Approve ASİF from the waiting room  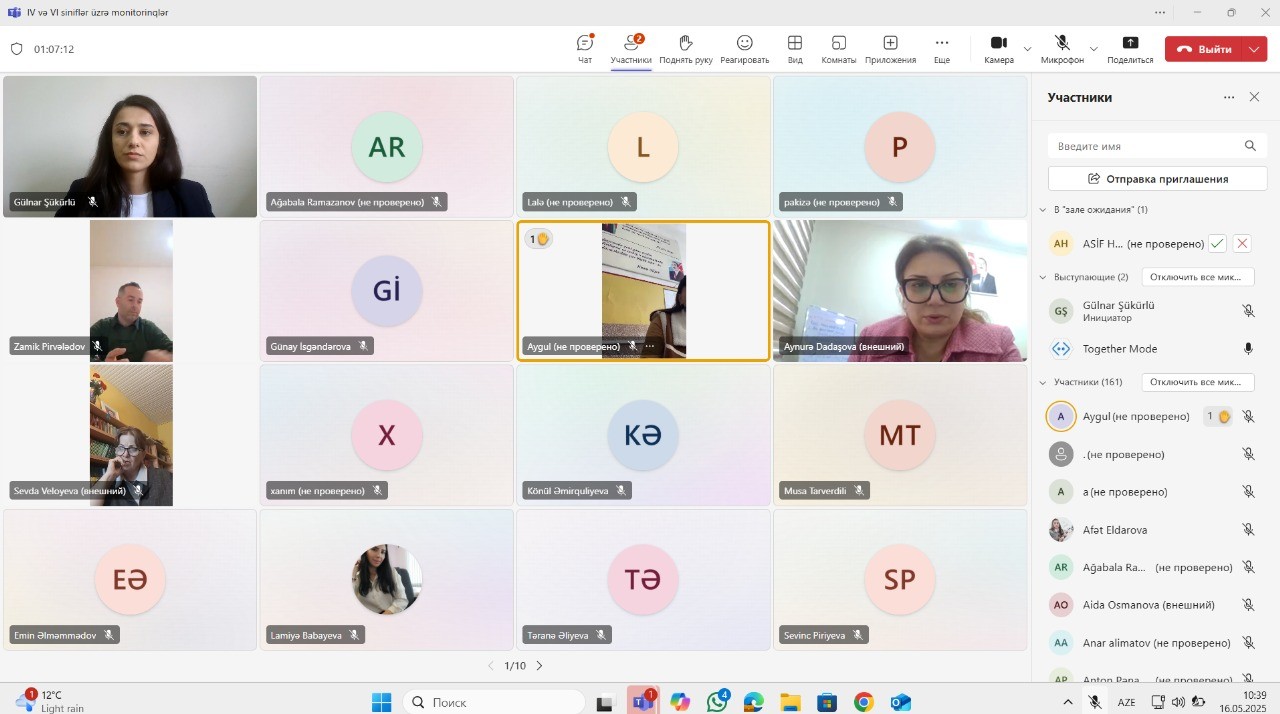1217,243
